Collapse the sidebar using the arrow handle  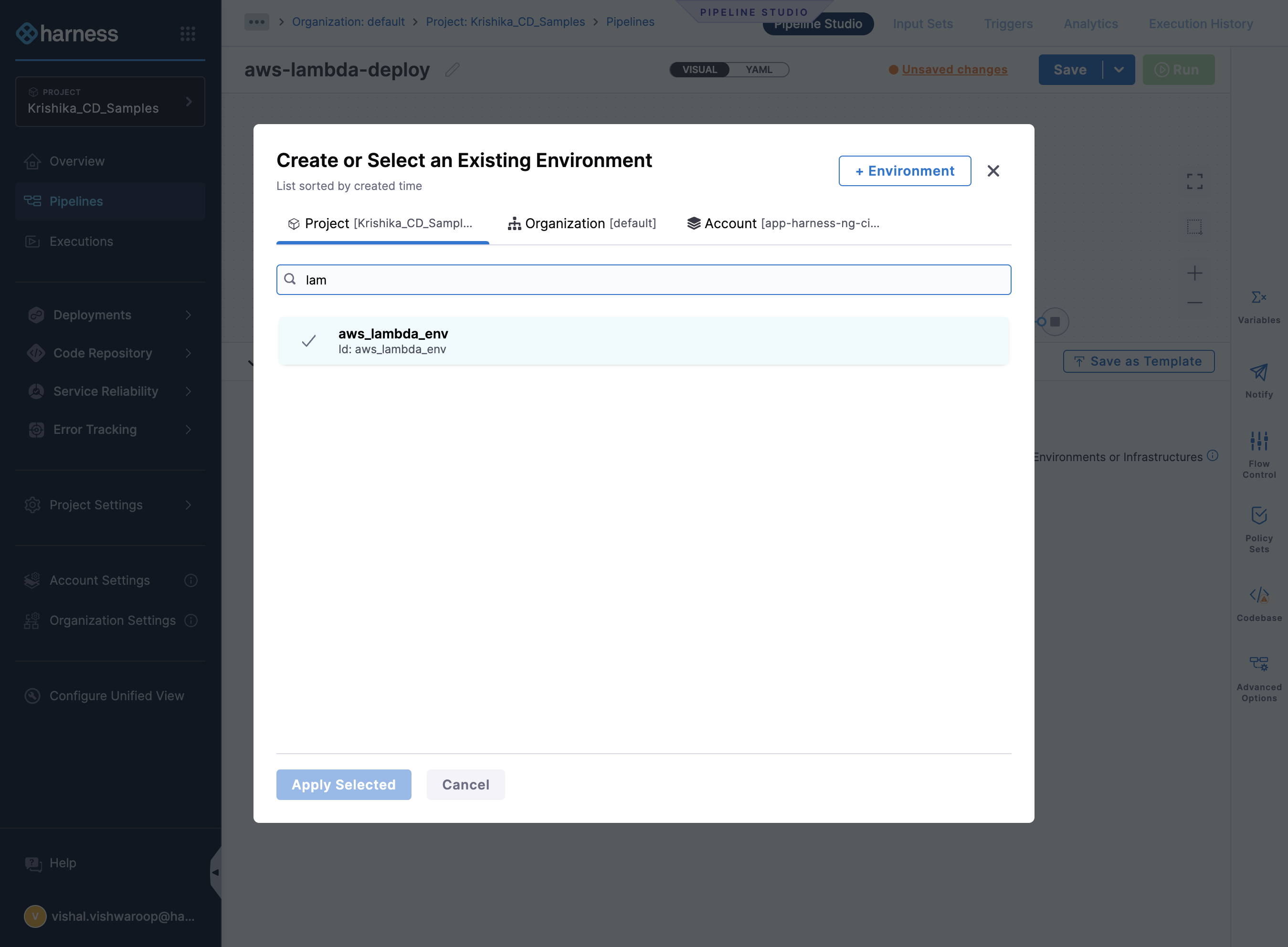click(215, 873)
